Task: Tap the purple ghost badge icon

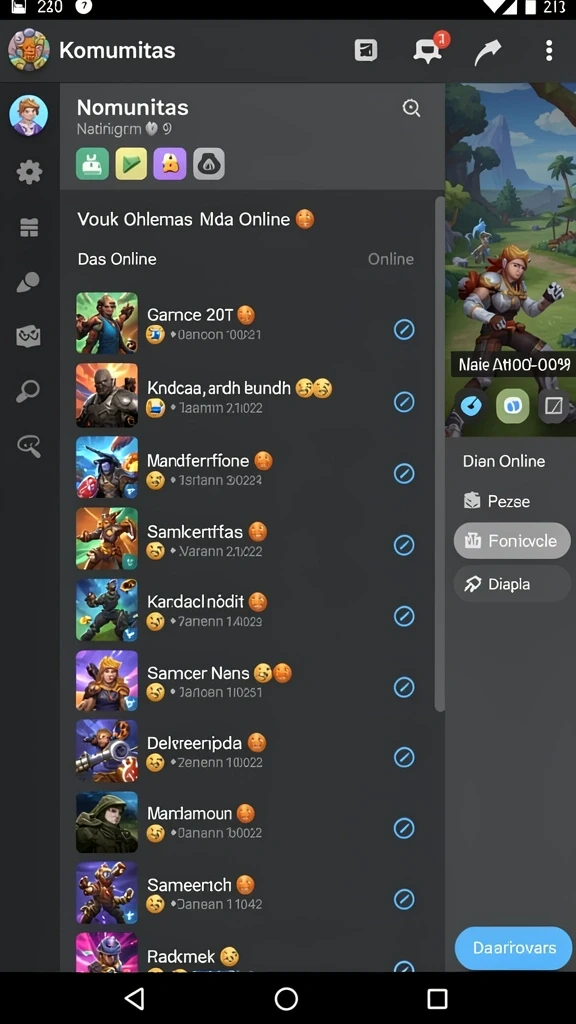Action: coord(170,163)
